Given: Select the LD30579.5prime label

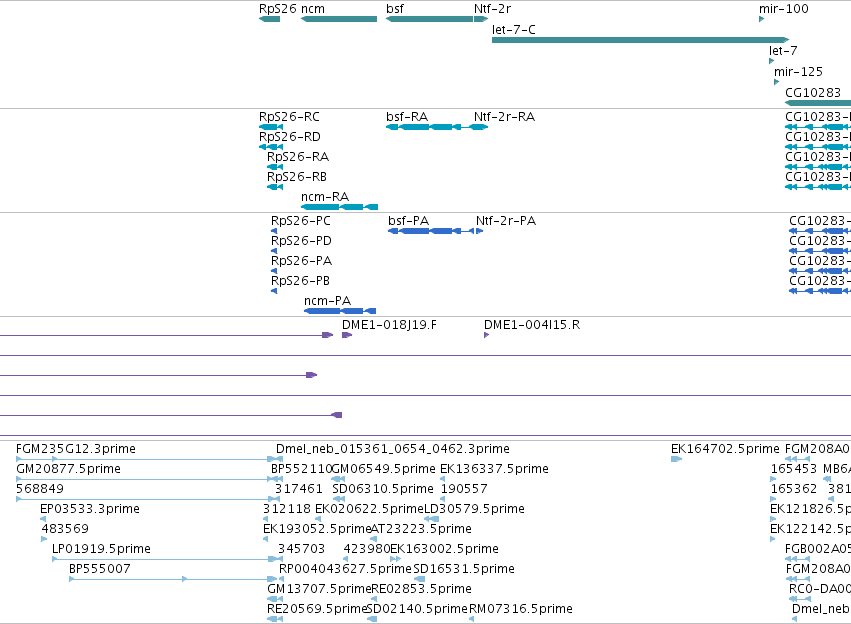Looking at the screenshot, I should (474, 509).
